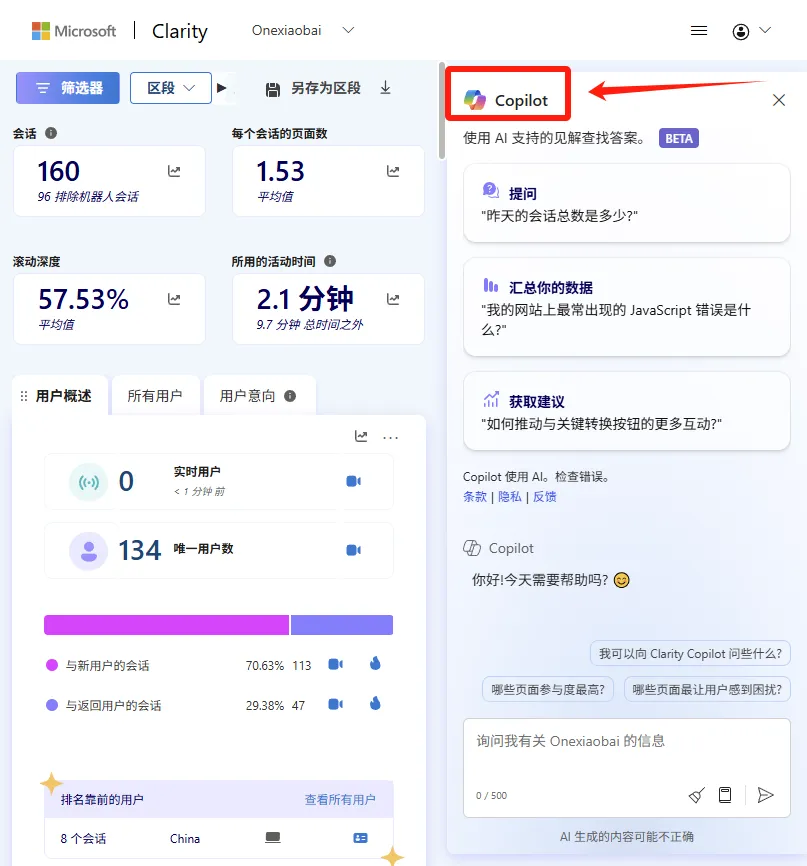The width and height of the screenshot is (807, 866).
Task: Click 另存为区段 save segment button
Action: tap(313, 88)
